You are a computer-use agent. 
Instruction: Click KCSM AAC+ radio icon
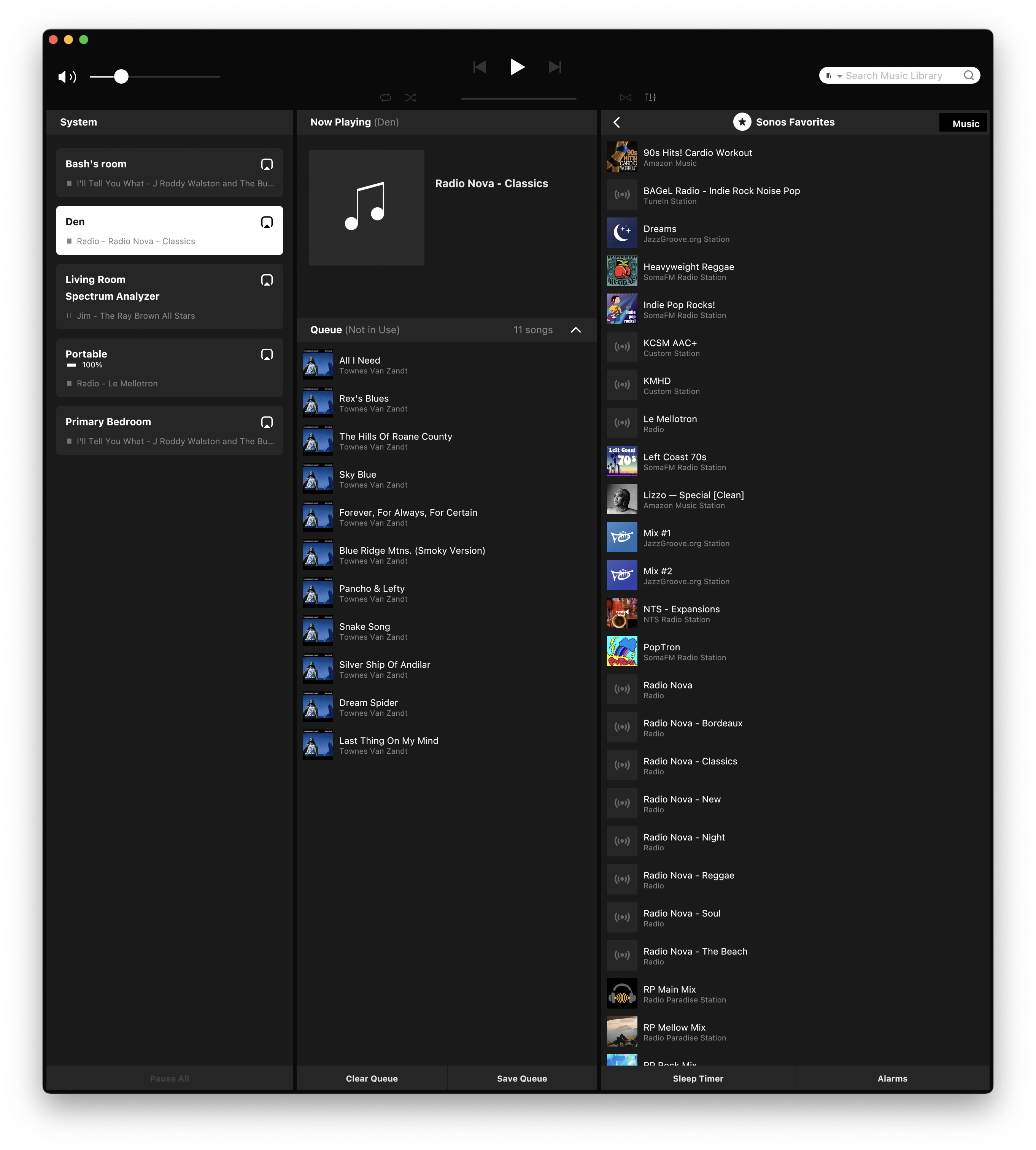pyautogui.click(x=621, y=347)
